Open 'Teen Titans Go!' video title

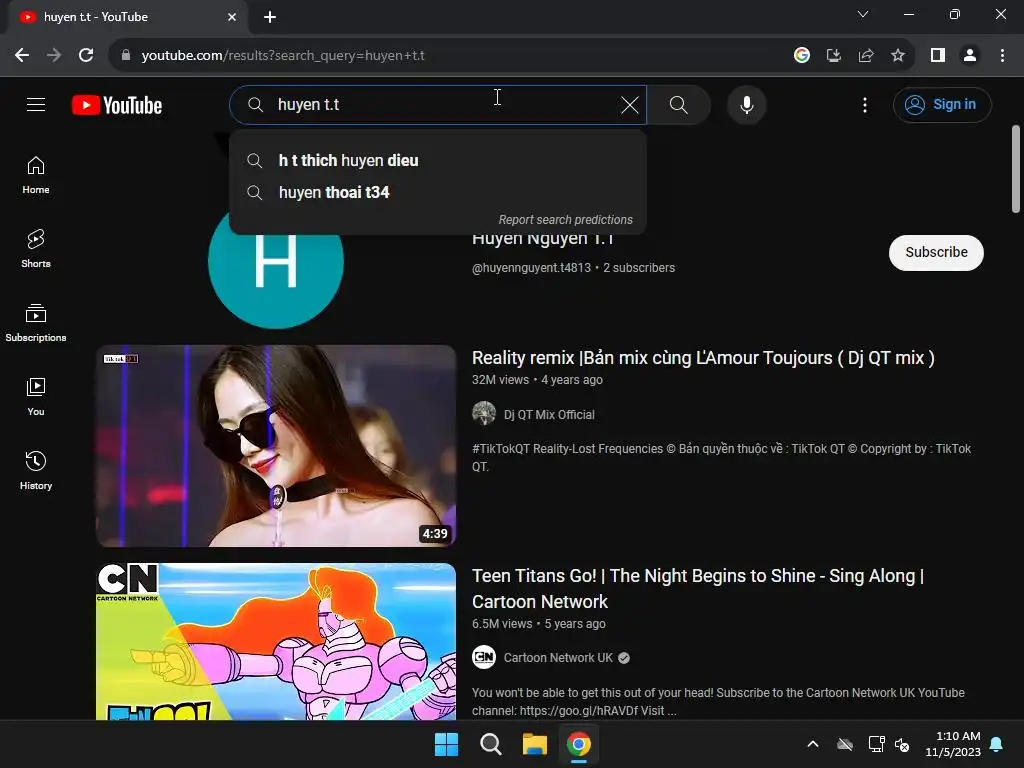click(x=698, y=588)
